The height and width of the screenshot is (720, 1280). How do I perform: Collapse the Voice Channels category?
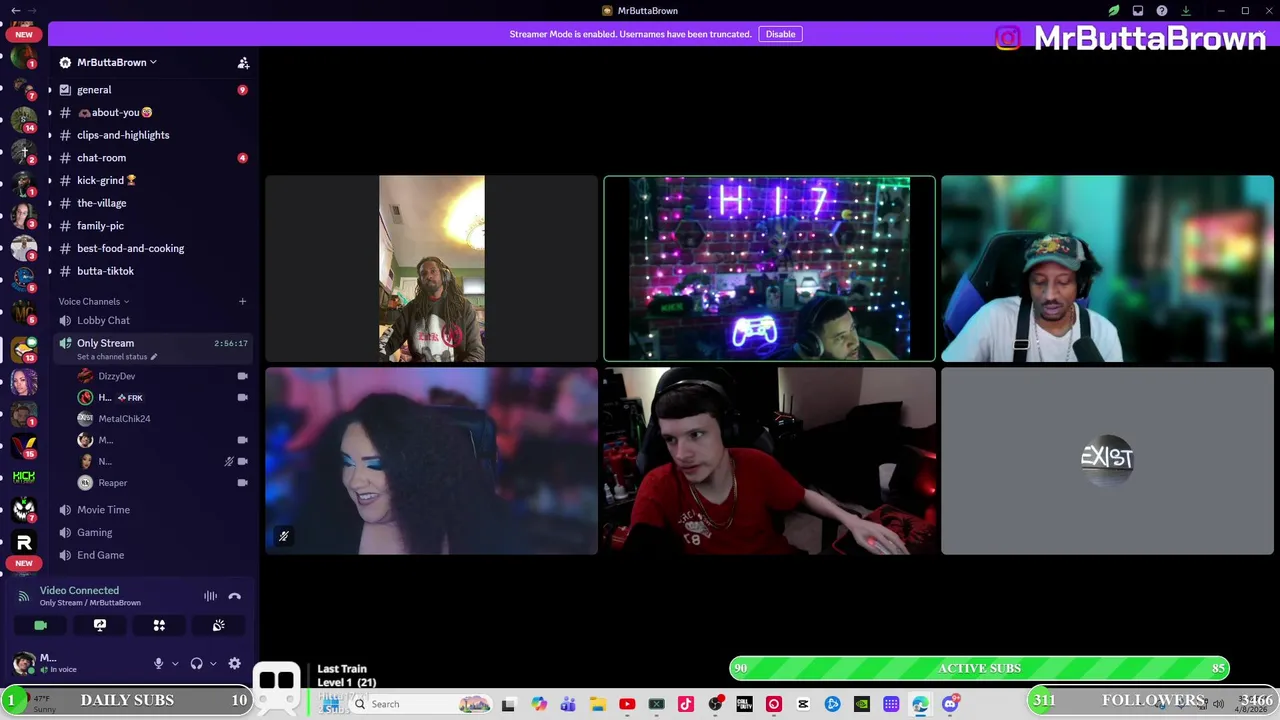[x=94, y=301]
